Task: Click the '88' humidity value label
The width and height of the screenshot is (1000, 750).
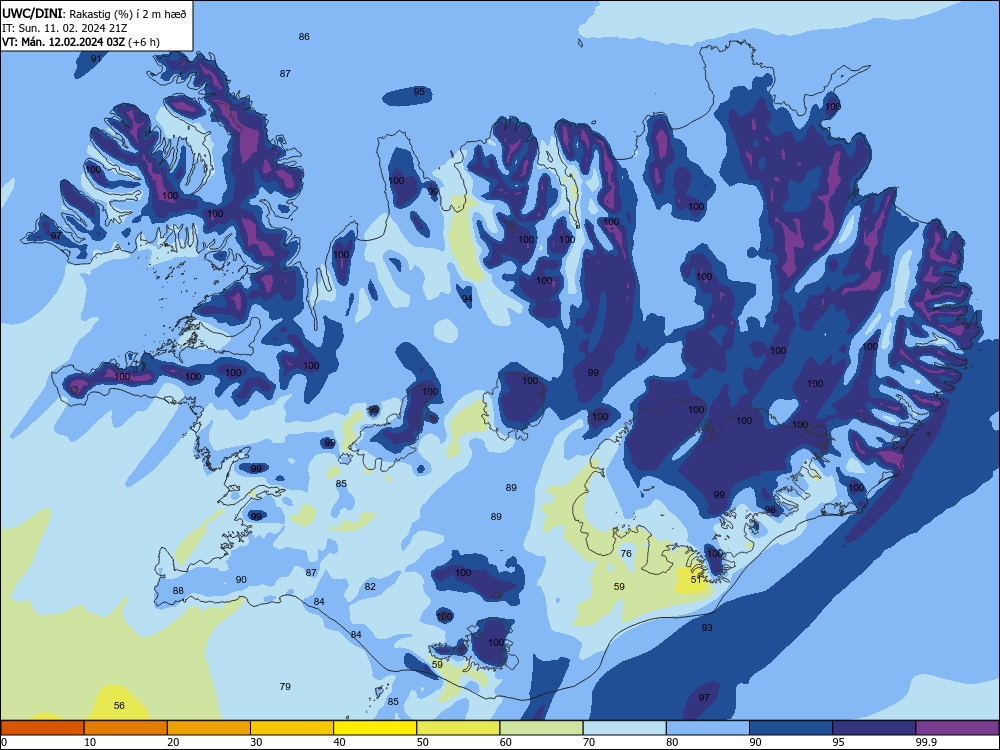Action: click(178, 591)
